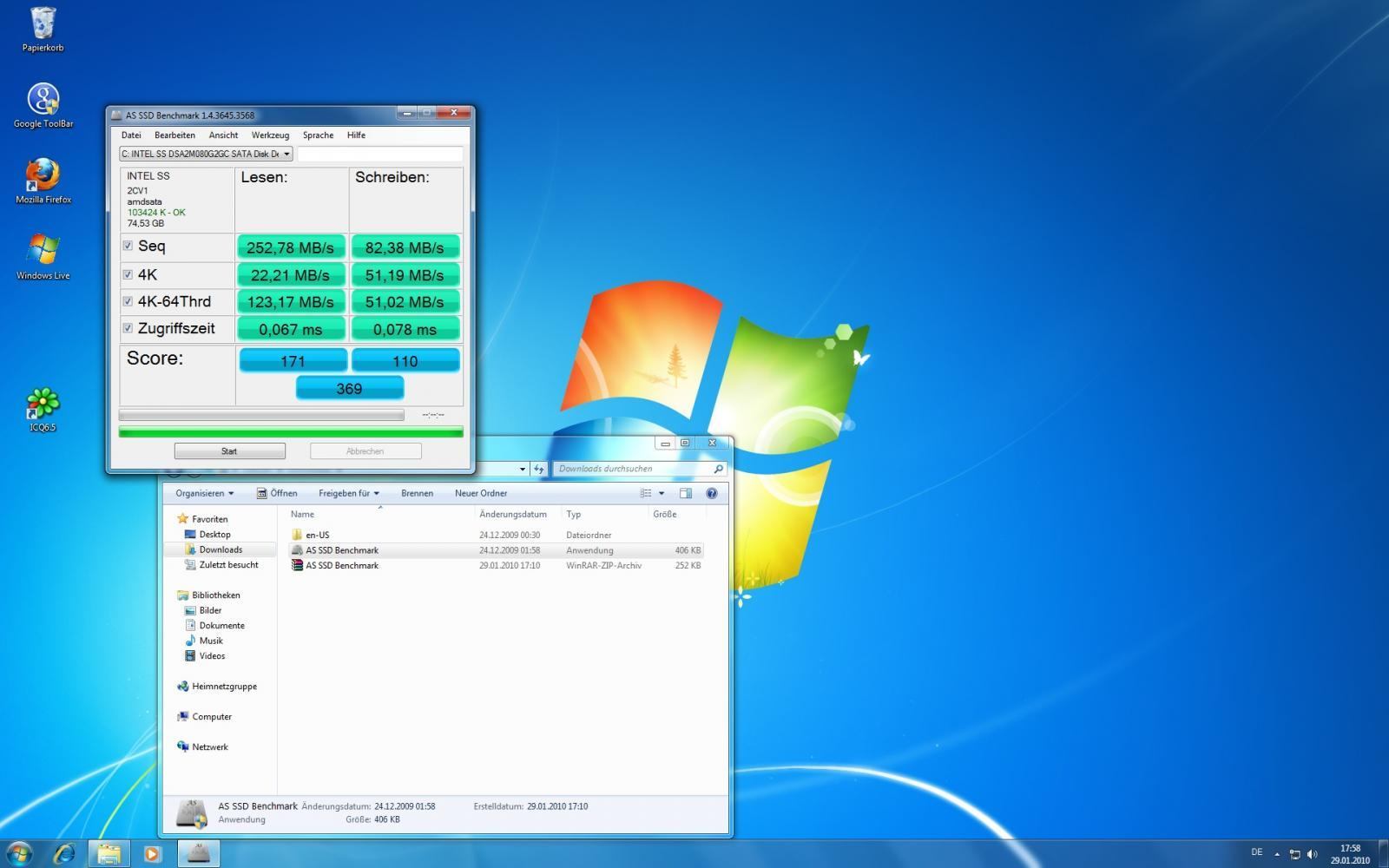Toggle the 4K test checkbox
Screen dimensions: 1389x868
[x=128, y=274]
